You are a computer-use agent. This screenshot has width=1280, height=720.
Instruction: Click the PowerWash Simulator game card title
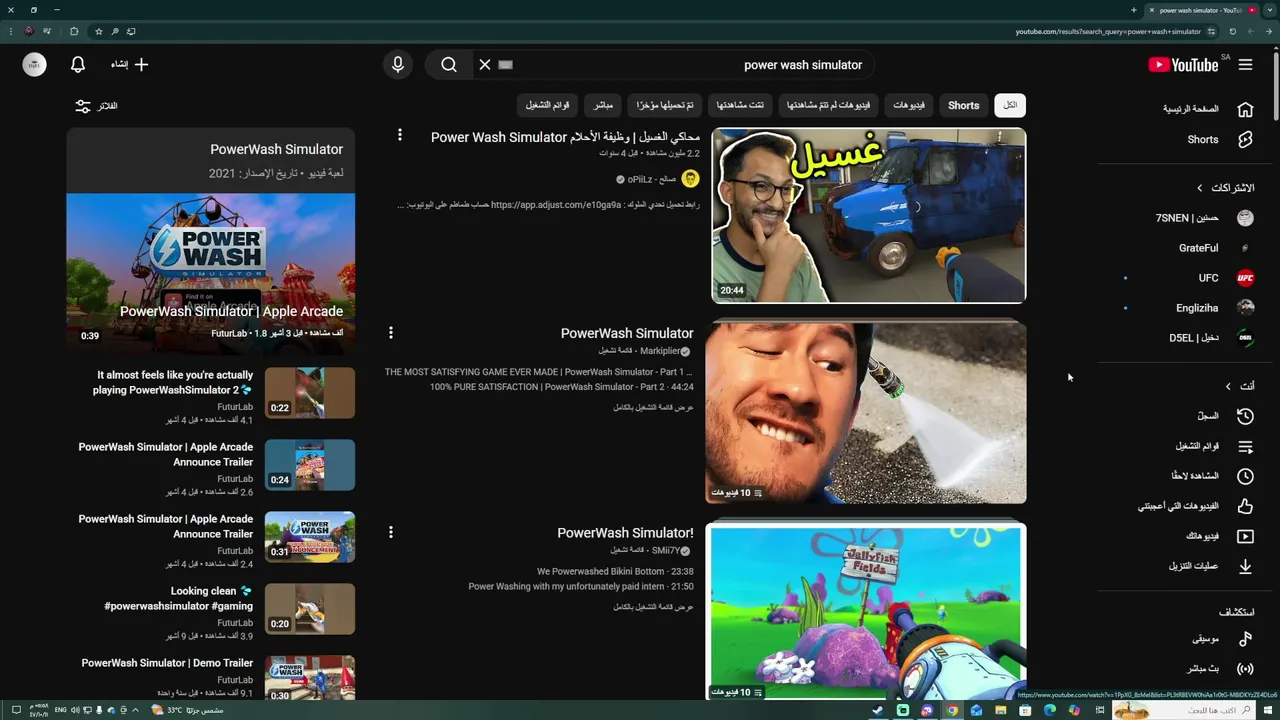(276, 149)
